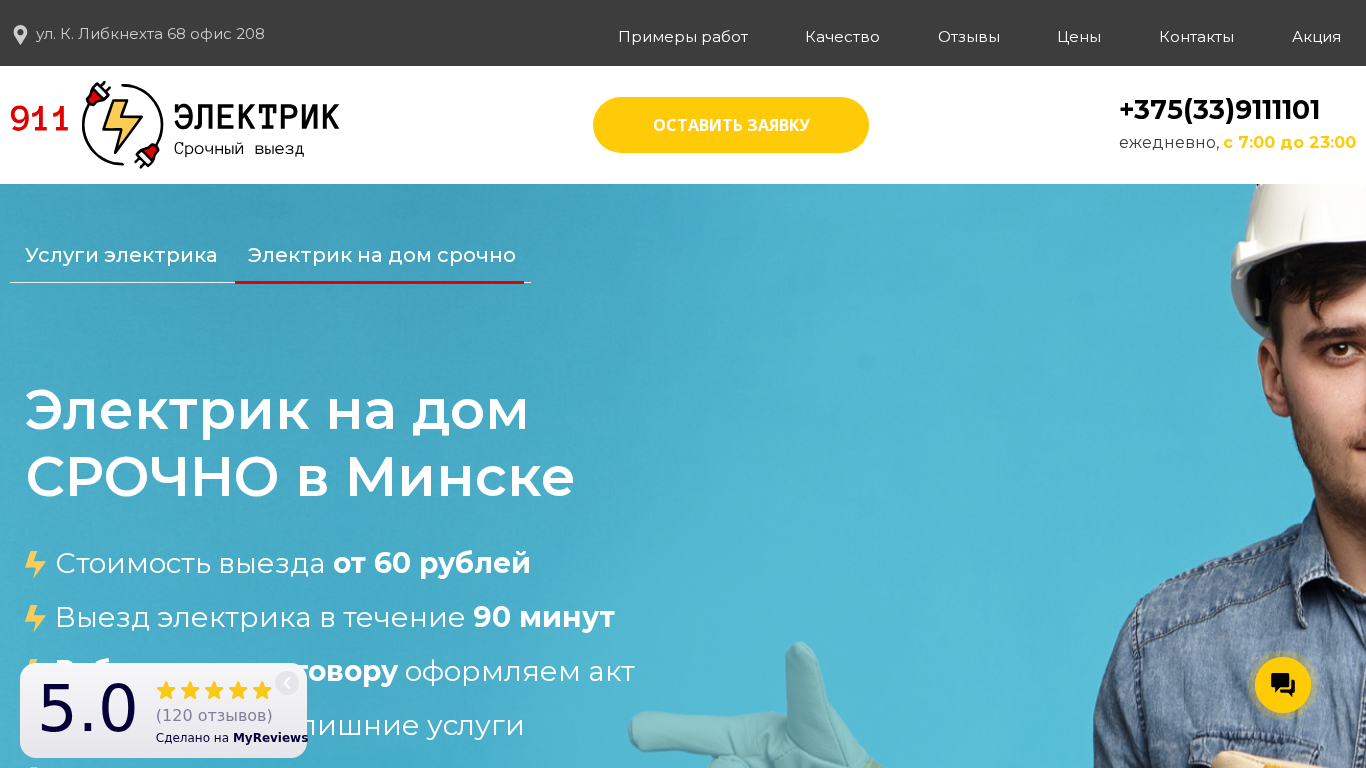Screen dimensions: 1366x768
Task: Collapse the reviews widget with chevron
Action: click(x=287, y=683)
